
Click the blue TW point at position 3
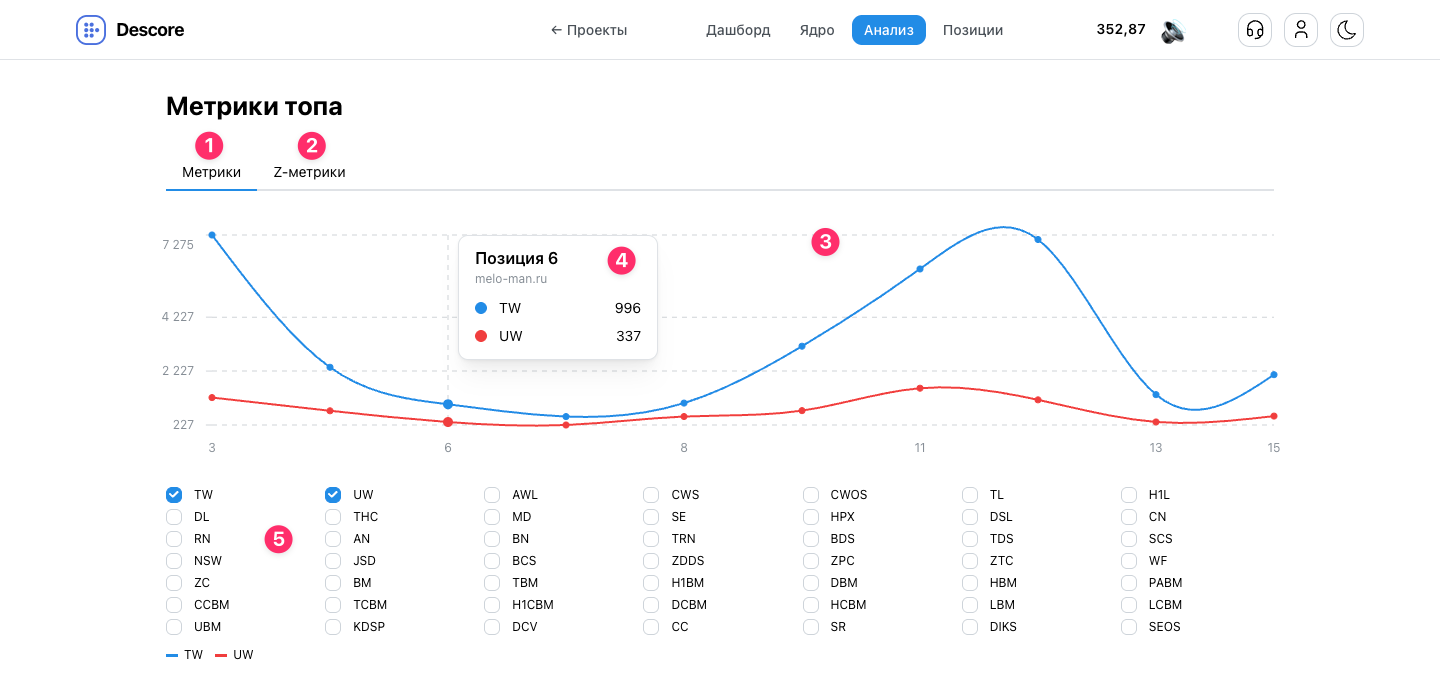(x=212, y=235)
